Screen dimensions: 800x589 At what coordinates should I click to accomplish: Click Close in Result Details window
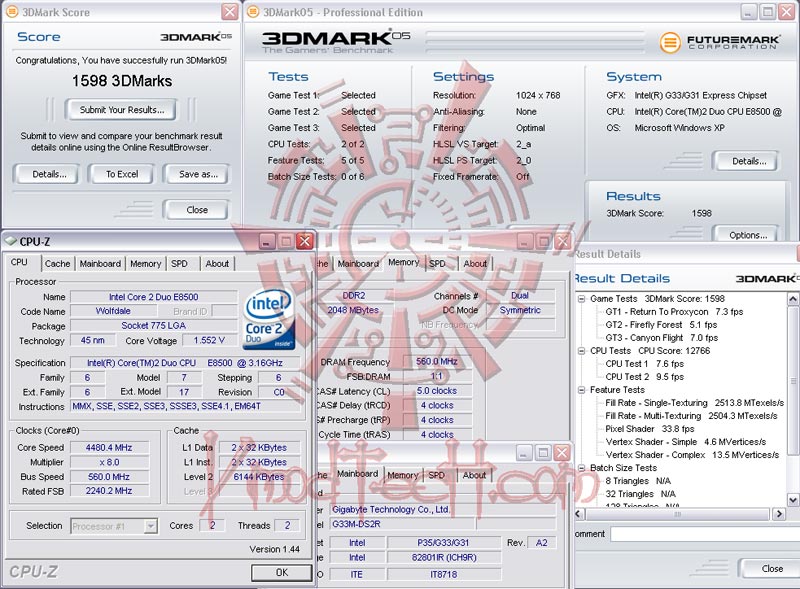(x=772, y=569)
